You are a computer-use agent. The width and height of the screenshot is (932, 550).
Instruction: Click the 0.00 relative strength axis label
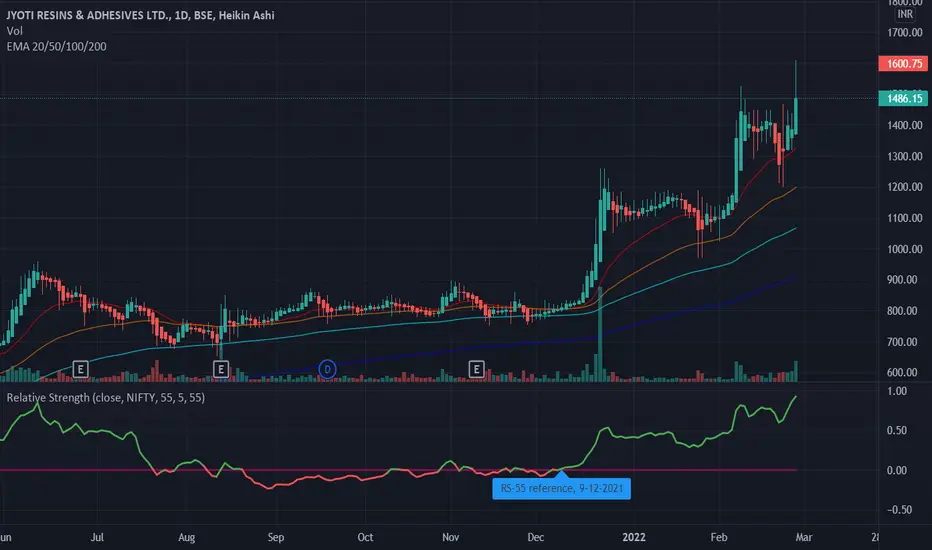tap(897, 470)
